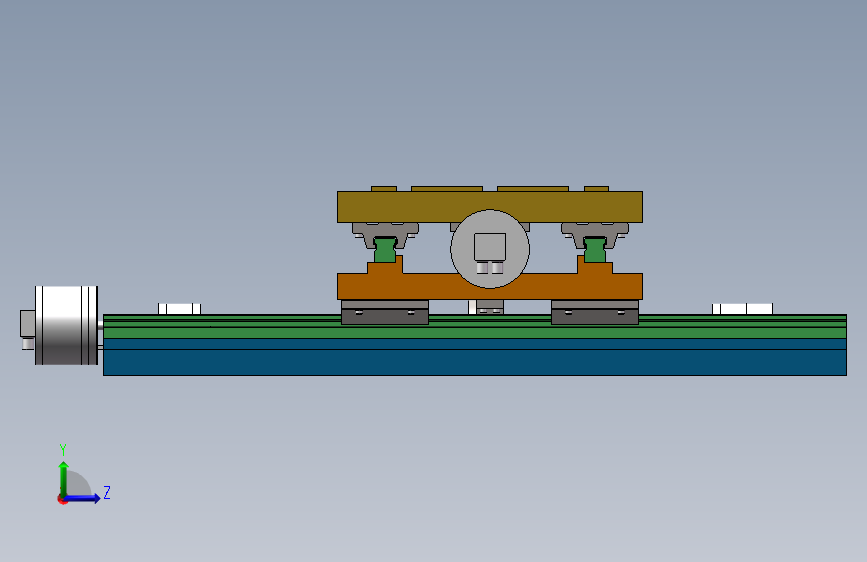
Task: Select the olive top table plate
Action: click(489, 207)
